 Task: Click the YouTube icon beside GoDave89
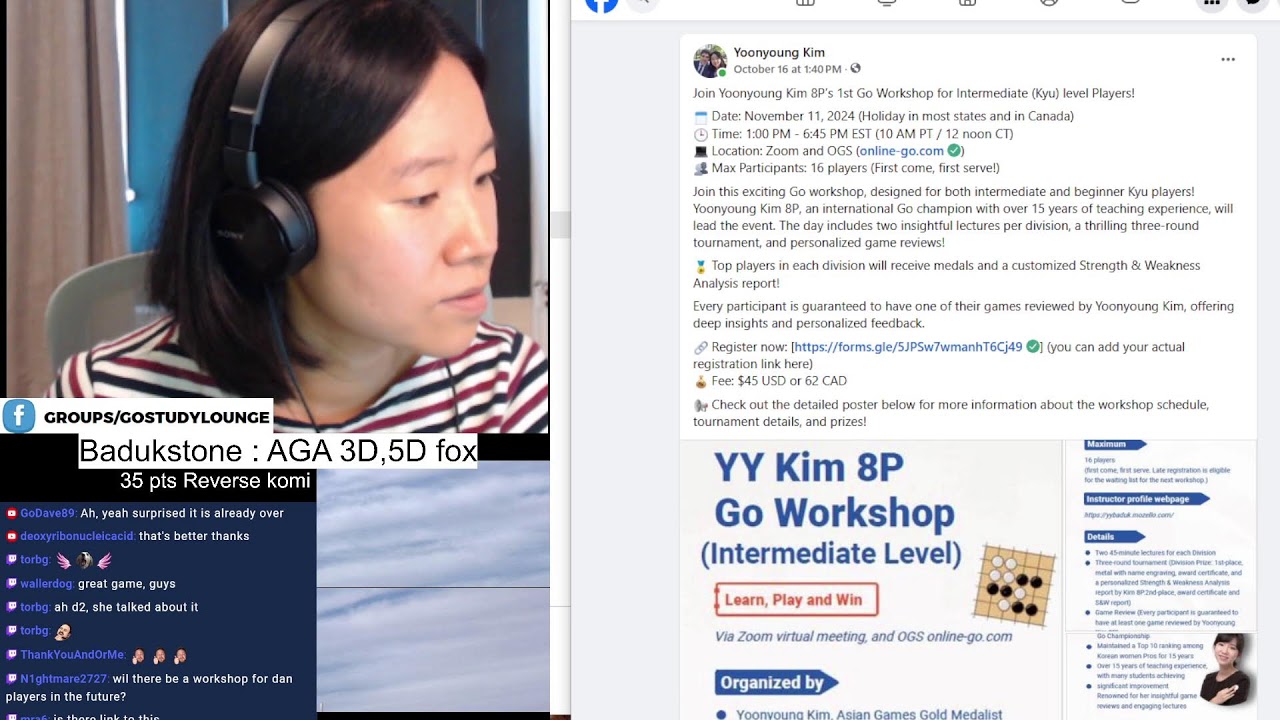pyautogui.click(x=12, y=513)
